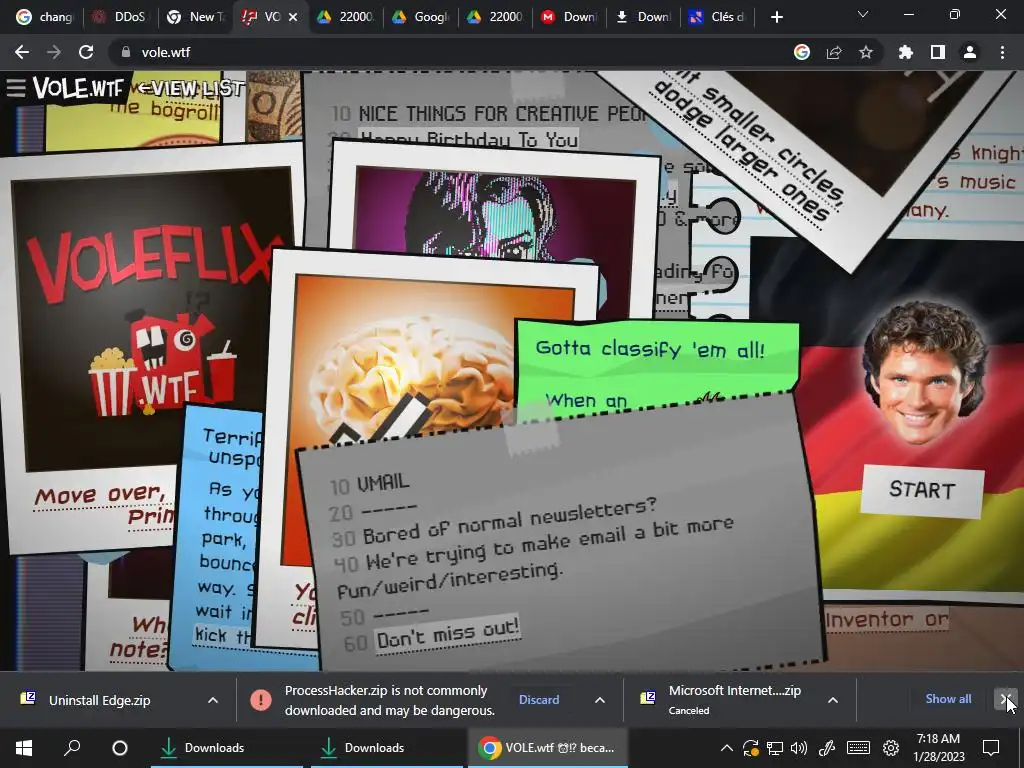Click the VOLE.WTF logo
This screenshot has height=768, width=1024.
[78, 87]
